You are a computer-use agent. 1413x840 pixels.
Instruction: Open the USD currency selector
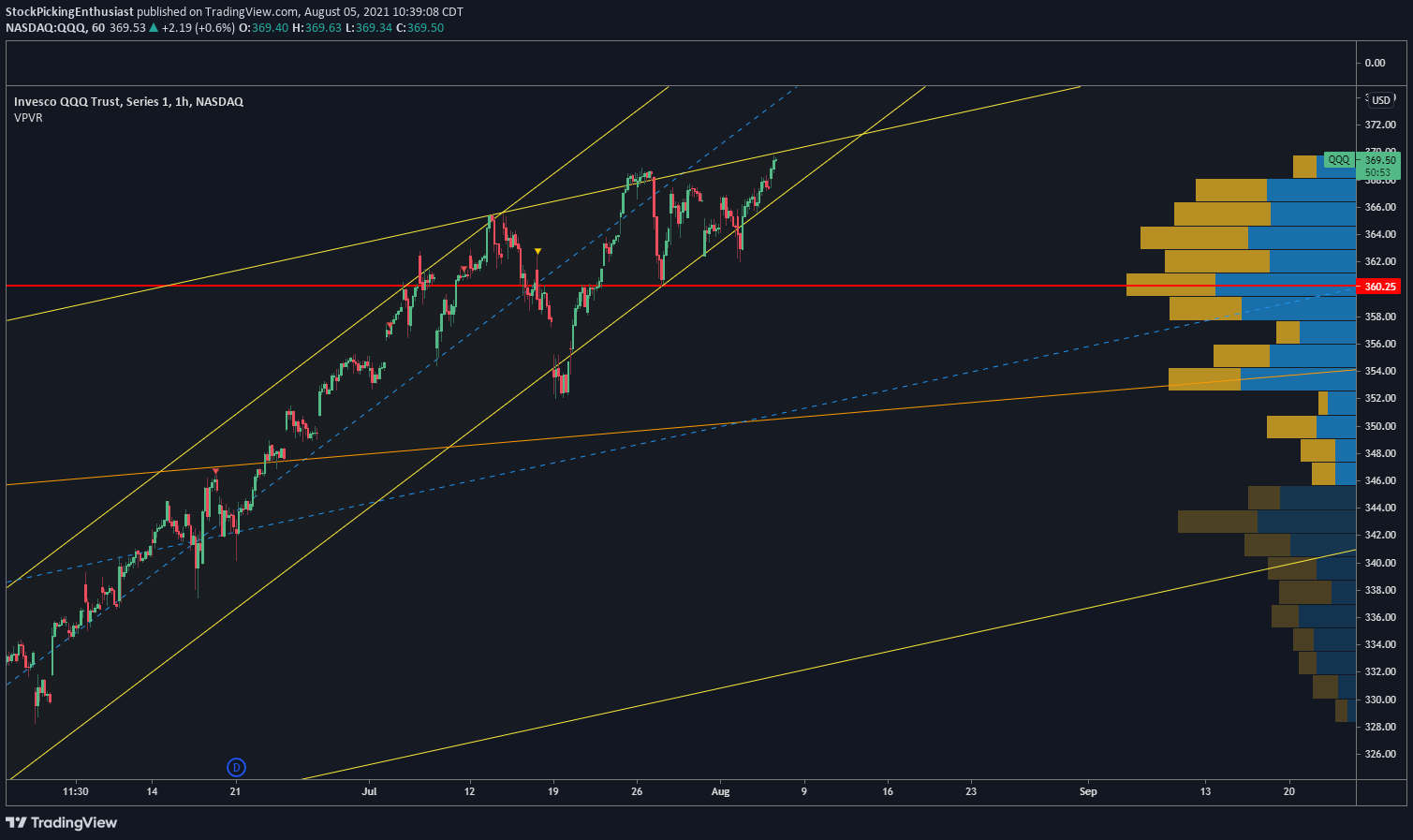tap(1381, 100)
